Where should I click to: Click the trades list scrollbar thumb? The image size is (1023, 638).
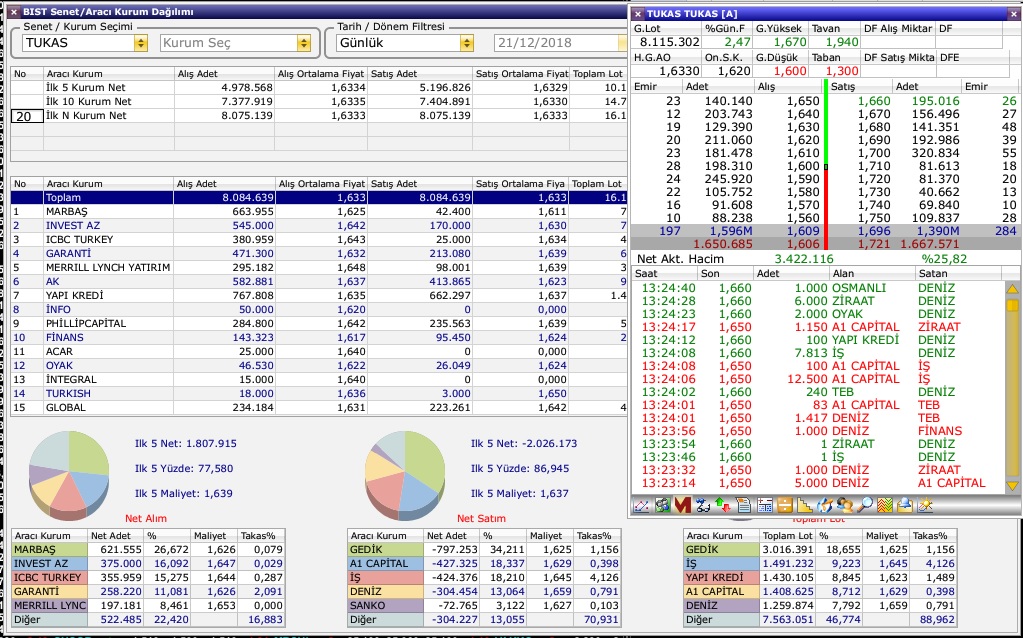click(x=1013, y=305)
